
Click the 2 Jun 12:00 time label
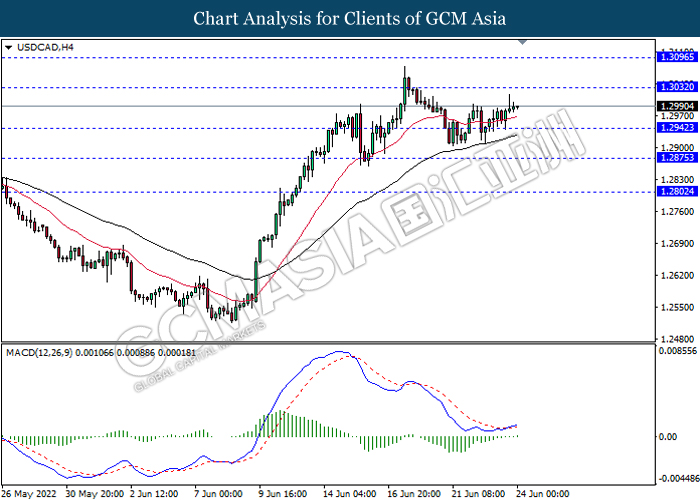pos(154,494)
